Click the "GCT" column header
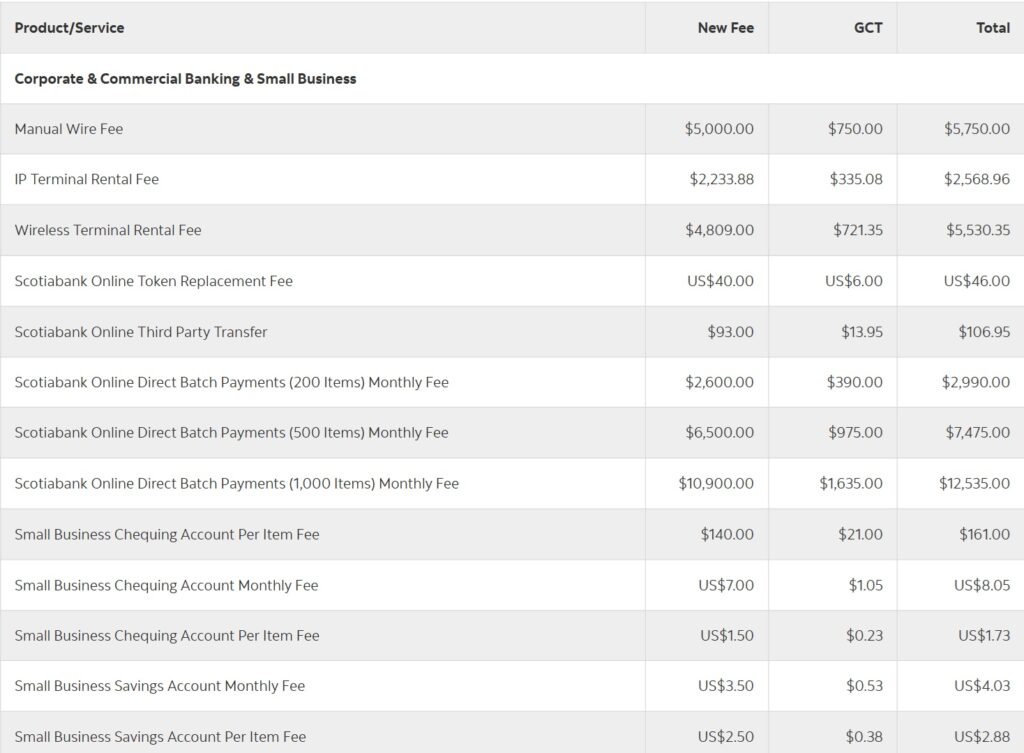Screen dimensions: 1024x753 (x=868, y=27)
